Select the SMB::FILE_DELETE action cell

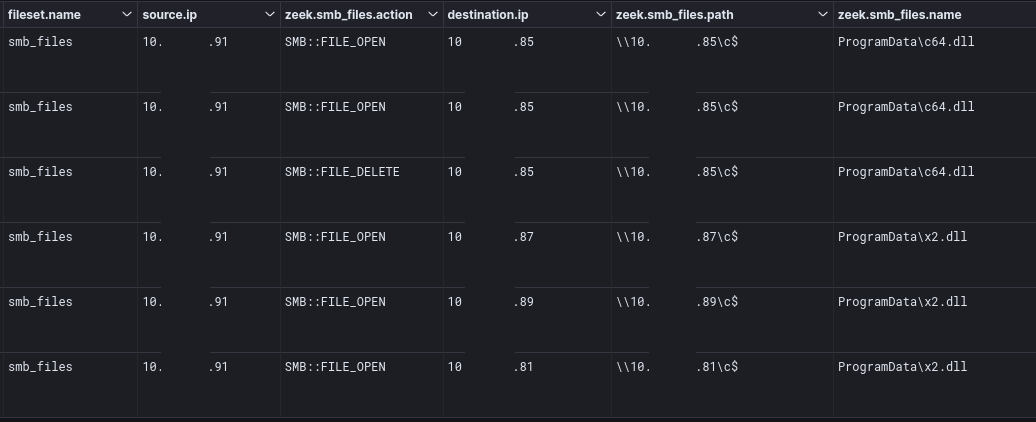coord(362,190)
